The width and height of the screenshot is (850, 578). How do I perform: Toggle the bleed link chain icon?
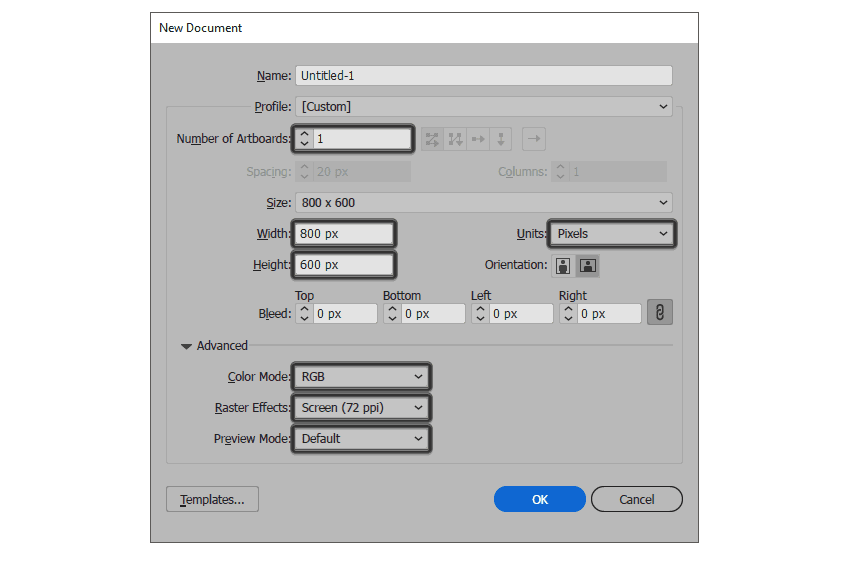pos(660,312)
